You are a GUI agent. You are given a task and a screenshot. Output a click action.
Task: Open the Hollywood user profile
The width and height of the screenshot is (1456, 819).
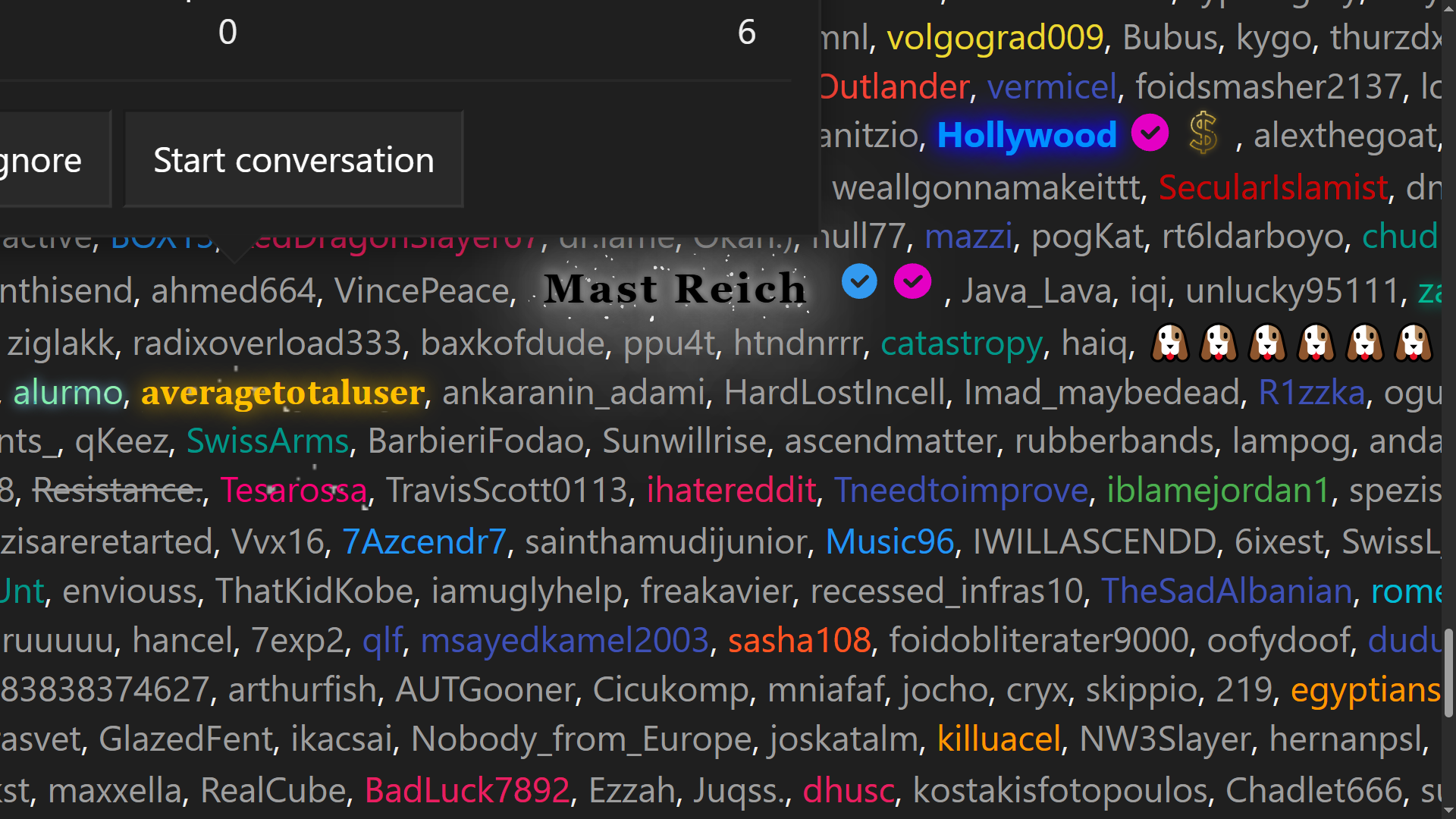pyautogui.click(x=1027, y=135)
